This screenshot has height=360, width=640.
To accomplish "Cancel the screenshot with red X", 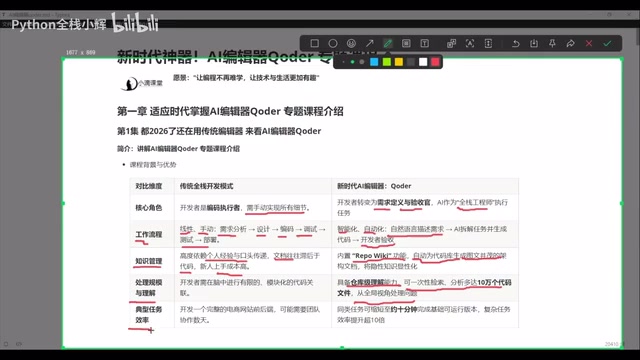I will pos(589,43).
